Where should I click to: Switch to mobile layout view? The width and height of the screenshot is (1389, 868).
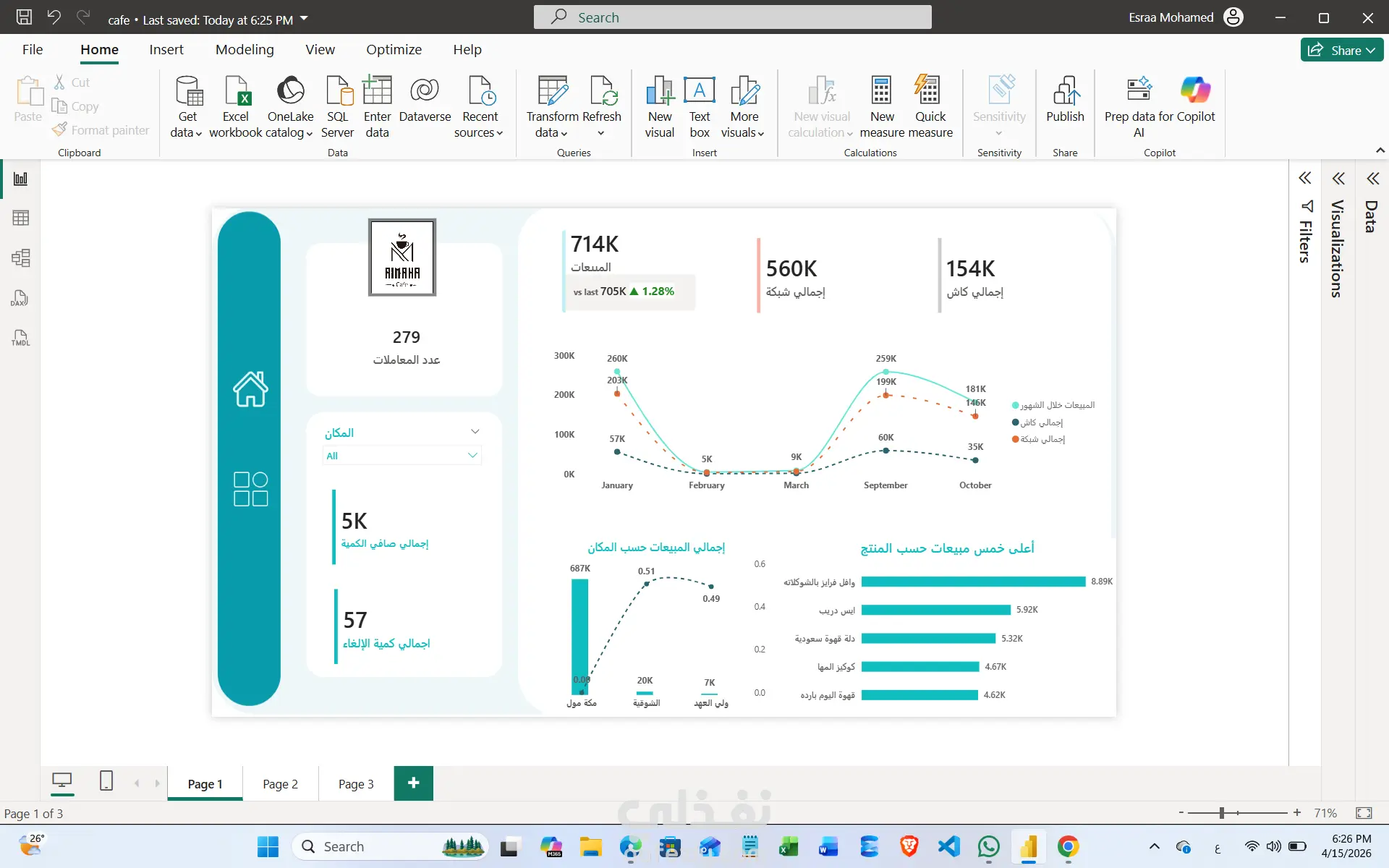click(x=106, y=781)
